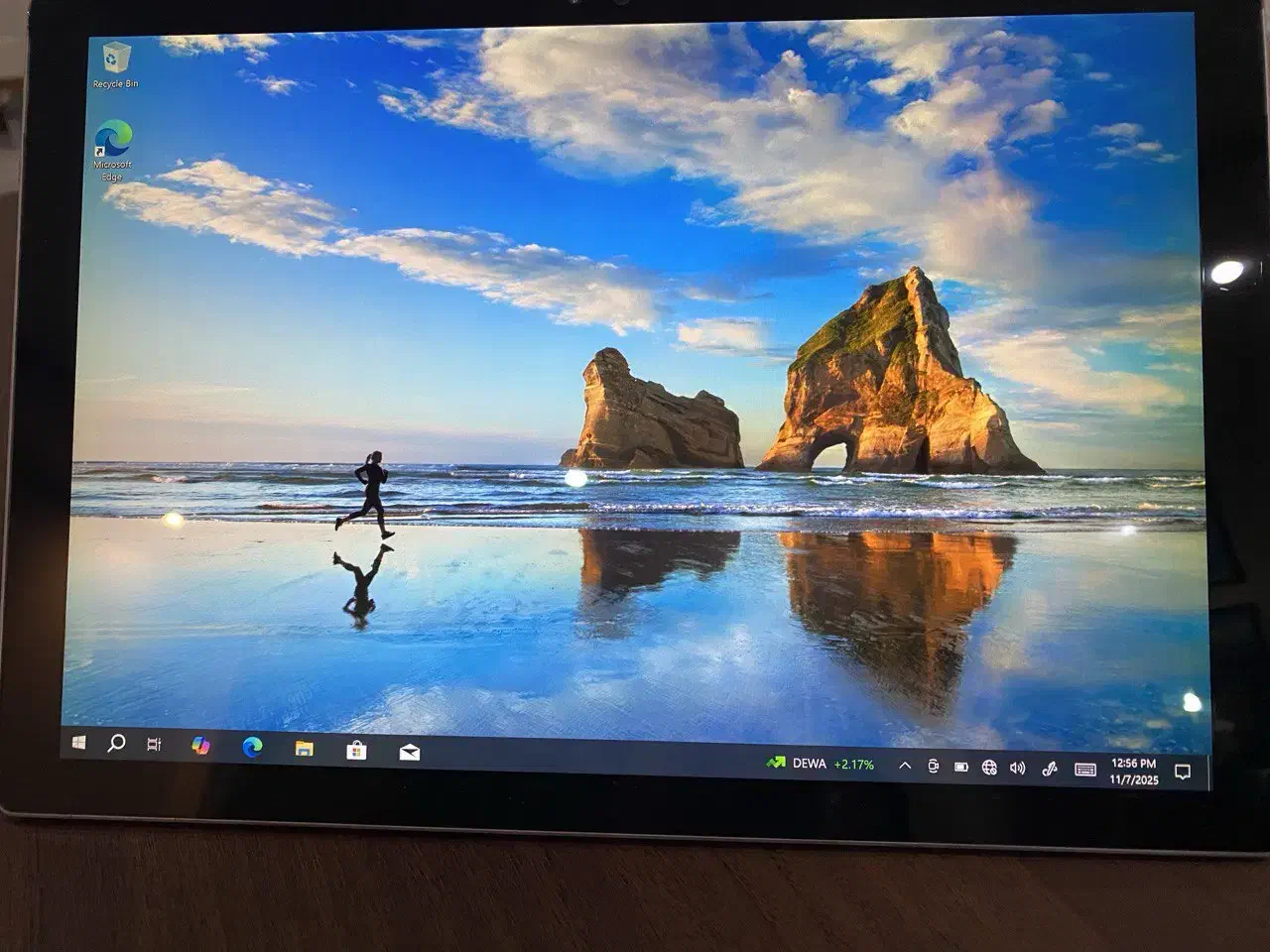The width and height of the screenshot is (1270, 952).
Task: Open the clock showing 12:56 PM
Action: click(1133, 771)
